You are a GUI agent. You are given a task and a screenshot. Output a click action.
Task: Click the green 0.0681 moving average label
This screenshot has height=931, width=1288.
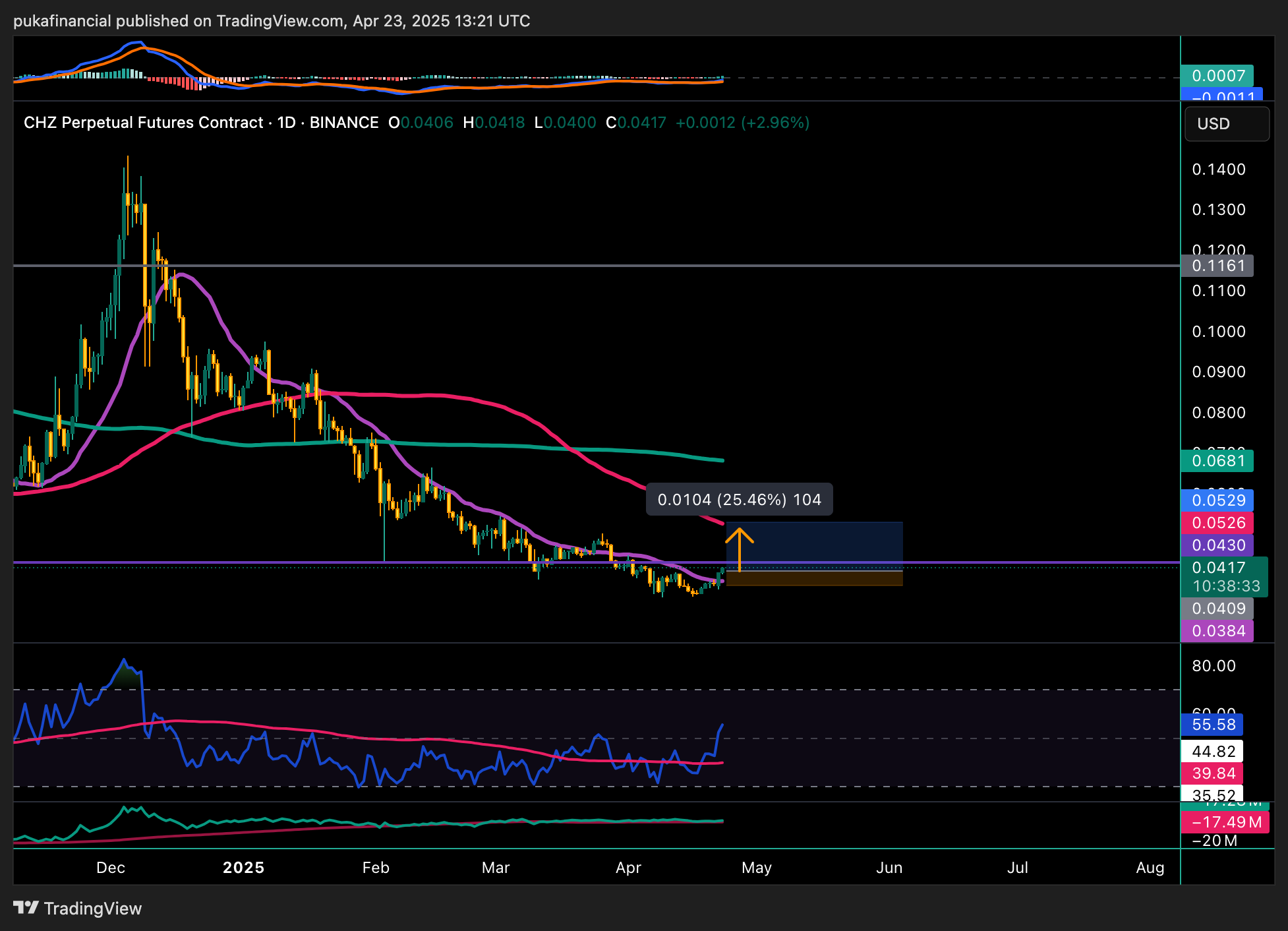click(1217, 461)
